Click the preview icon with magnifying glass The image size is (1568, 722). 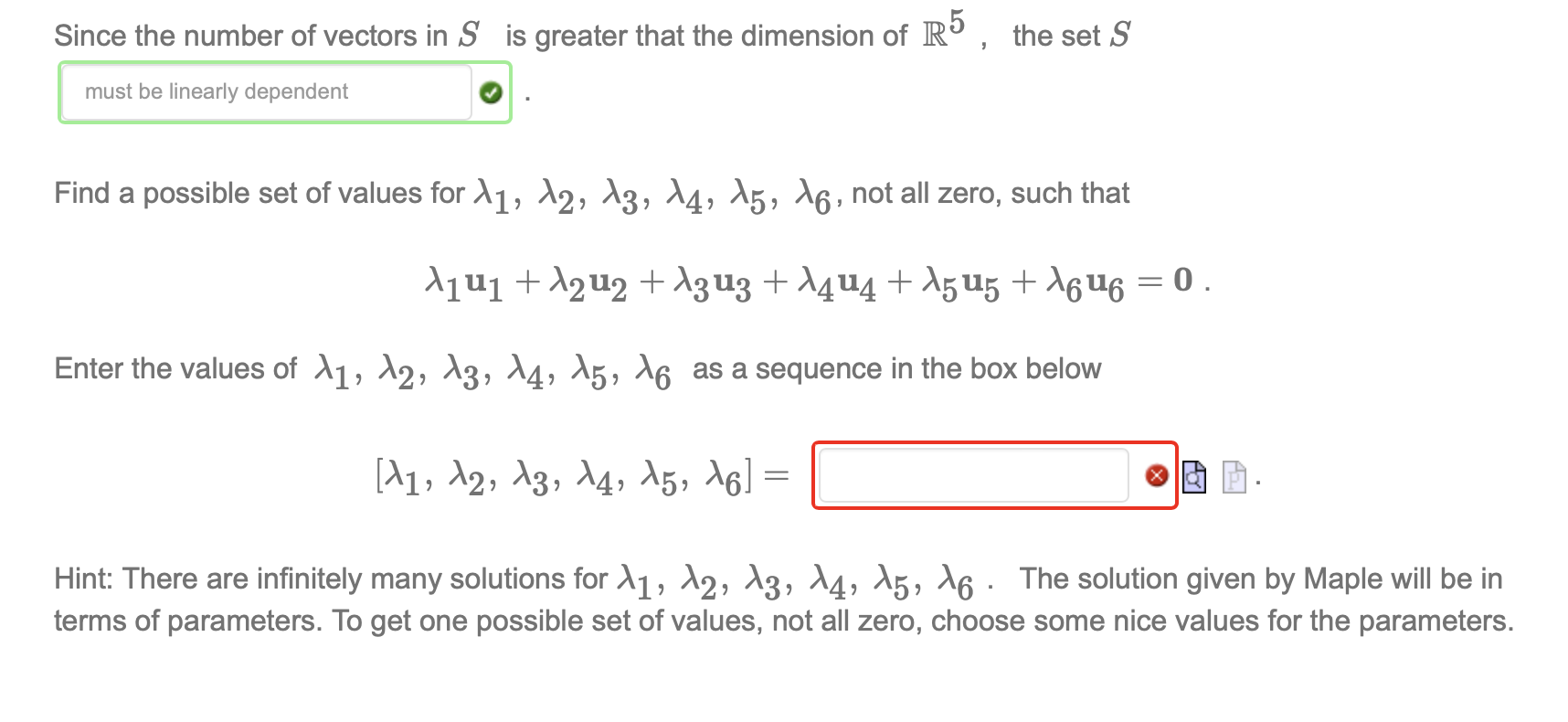pos(1194,476)
